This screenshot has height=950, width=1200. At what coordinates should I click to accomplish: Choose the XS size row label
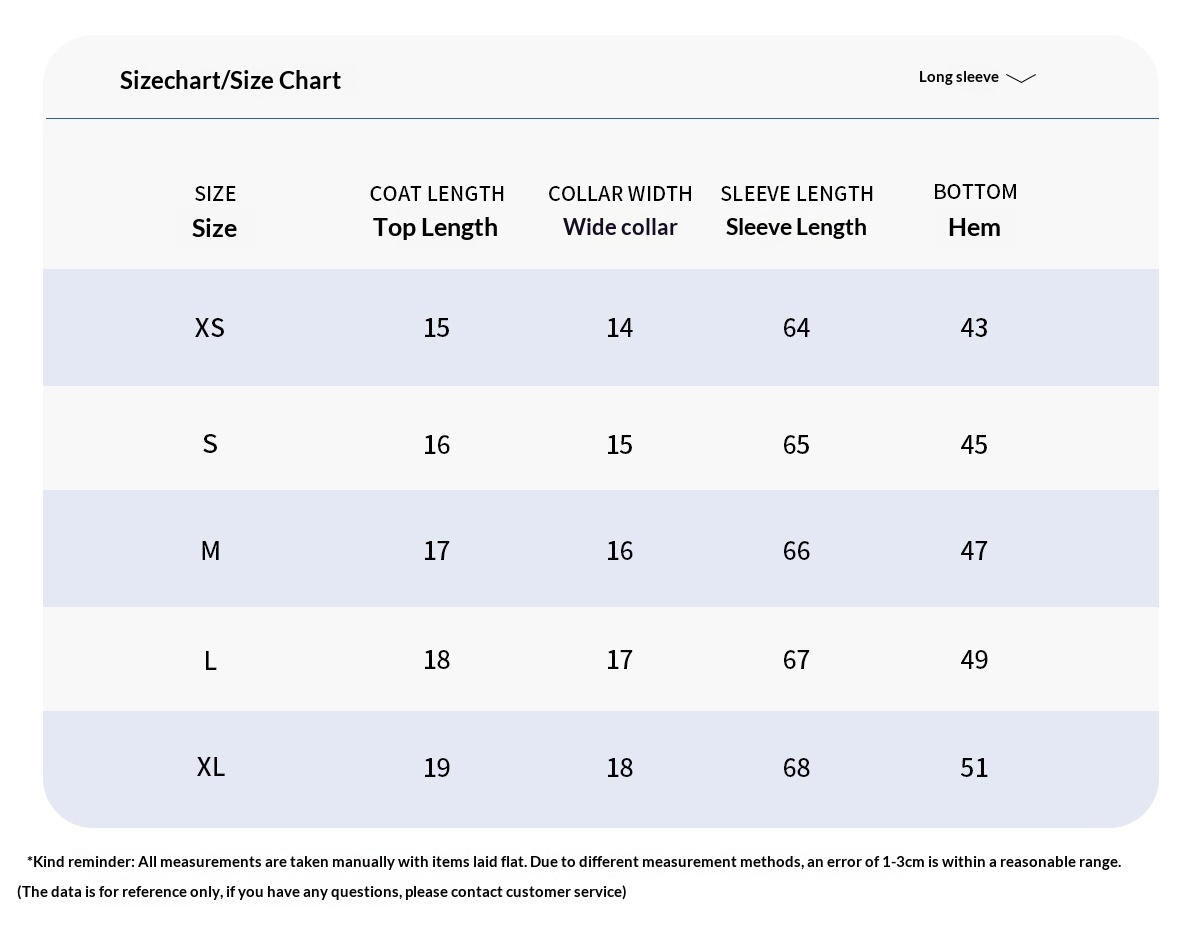pos(210,328)
